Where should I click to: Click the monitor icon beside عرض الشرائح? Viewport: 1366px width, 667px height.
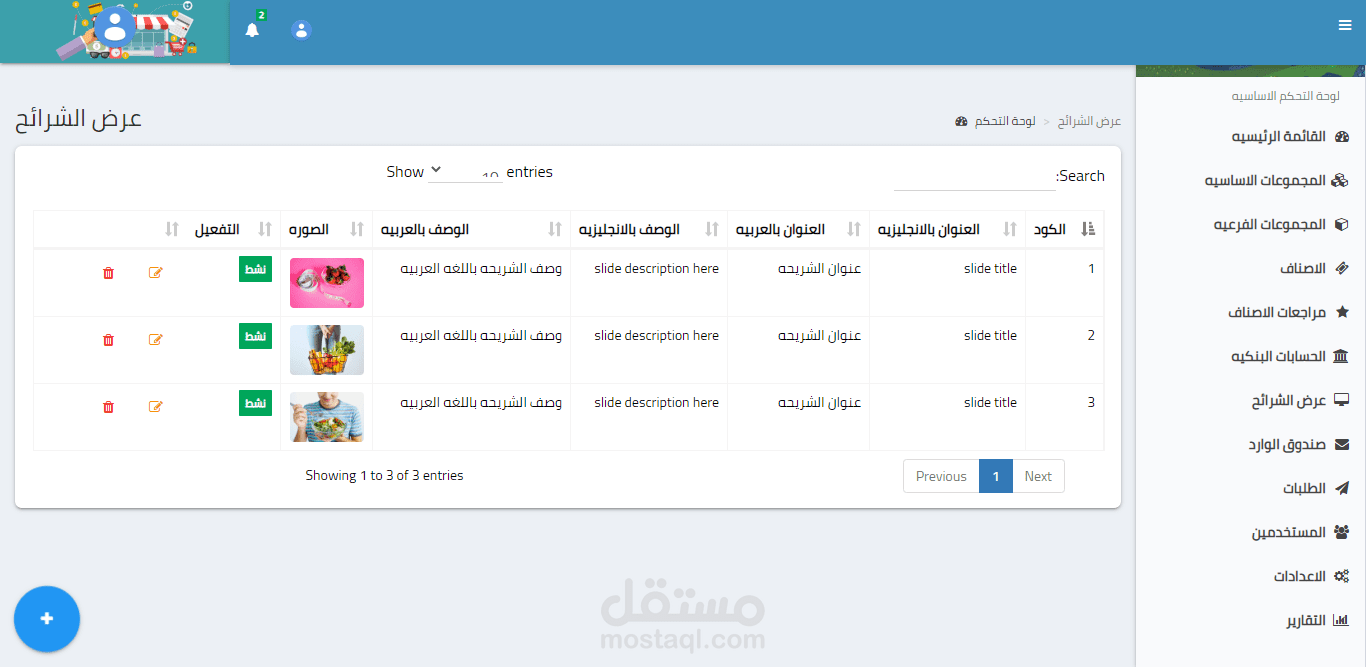point(1342,401)
